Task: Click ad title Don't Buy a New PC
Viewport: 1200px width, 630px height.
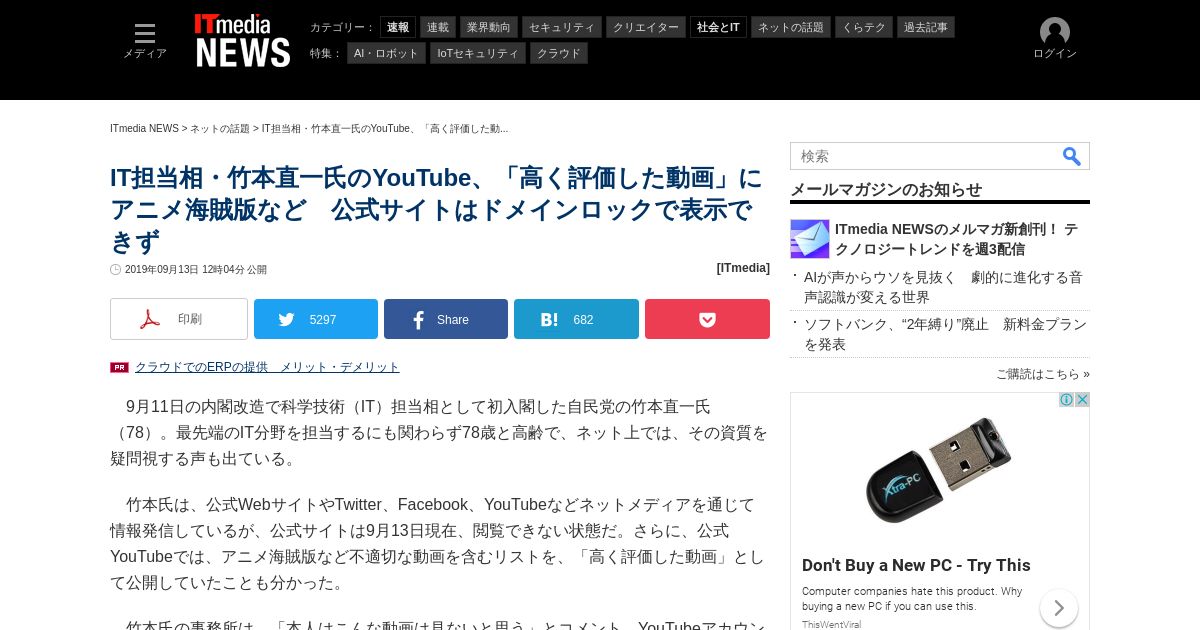Action: pos(916,565)
